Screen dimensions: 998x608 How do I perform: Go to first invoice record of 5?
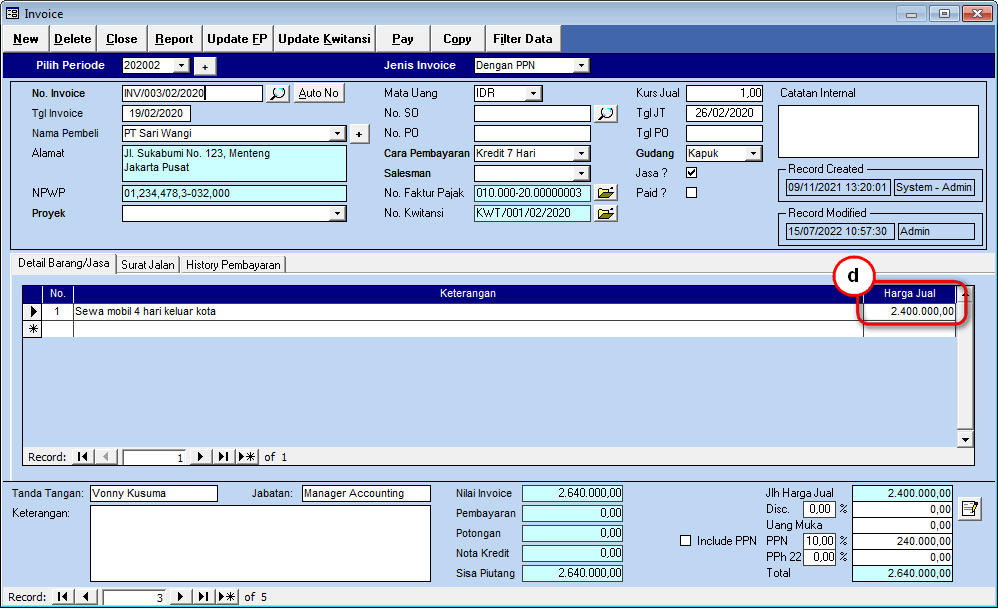62,597
